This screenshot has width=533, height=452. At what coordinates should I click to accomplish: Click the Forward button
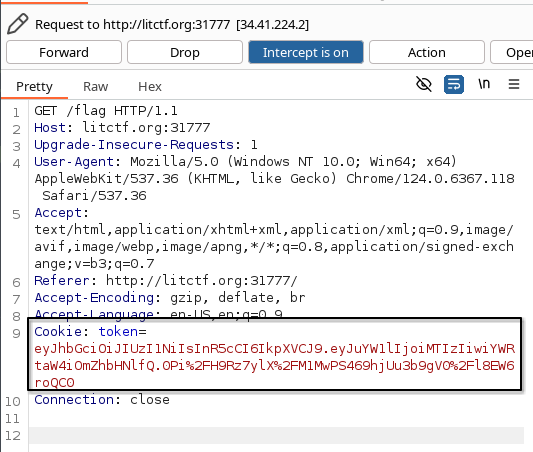(x=64, y=52)
